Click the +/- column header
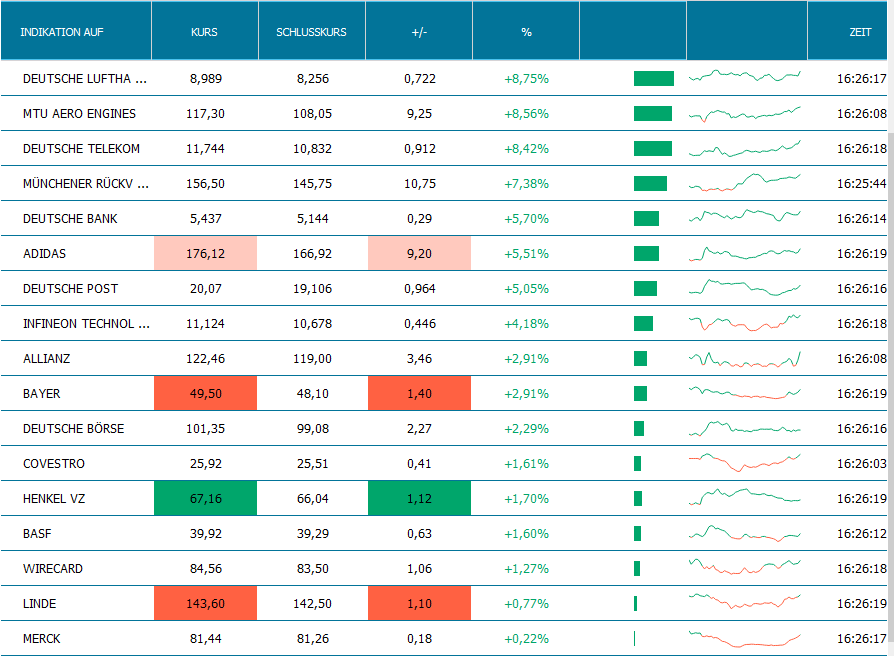 [419, 32]
